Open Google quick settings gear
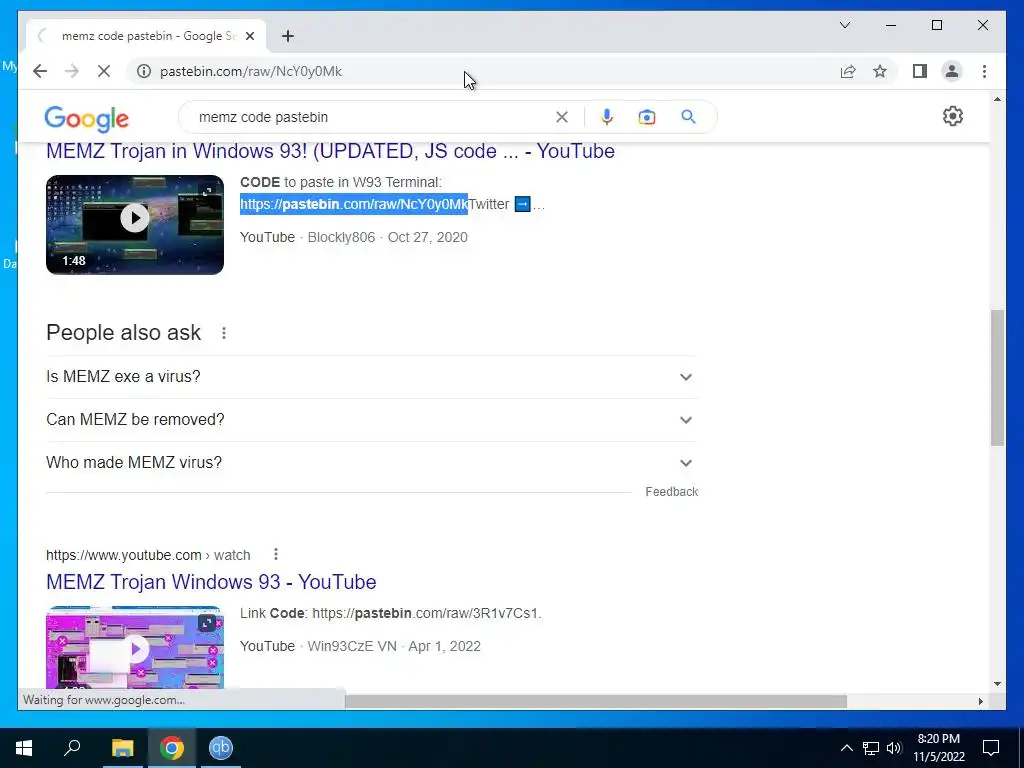Image resolution: width=1024 pixels, height=768 pixels. (x=953, y=116)
